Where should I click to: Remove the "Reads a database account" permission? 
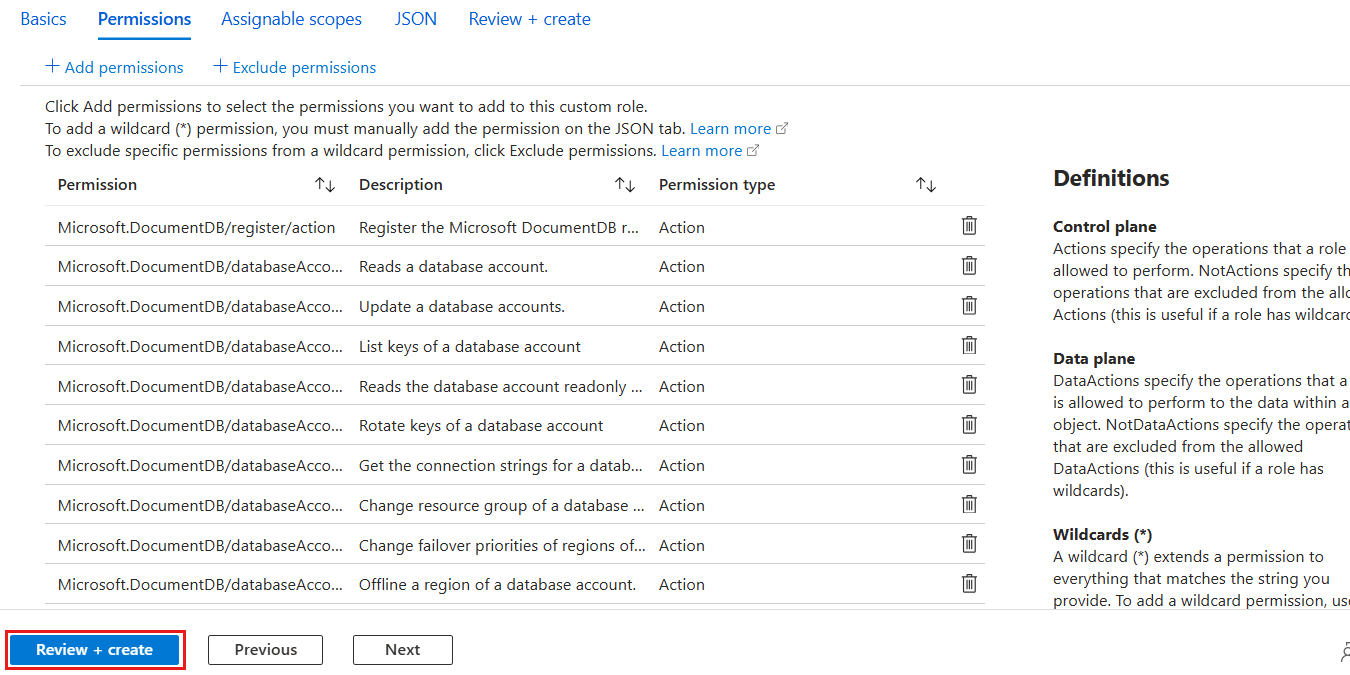(968, 265)
